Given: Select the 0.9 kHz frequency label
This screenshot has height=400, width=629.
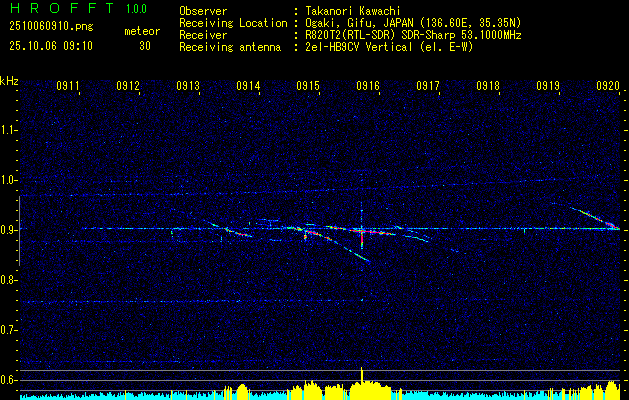Looking at the screenshot, I should 9,230.
